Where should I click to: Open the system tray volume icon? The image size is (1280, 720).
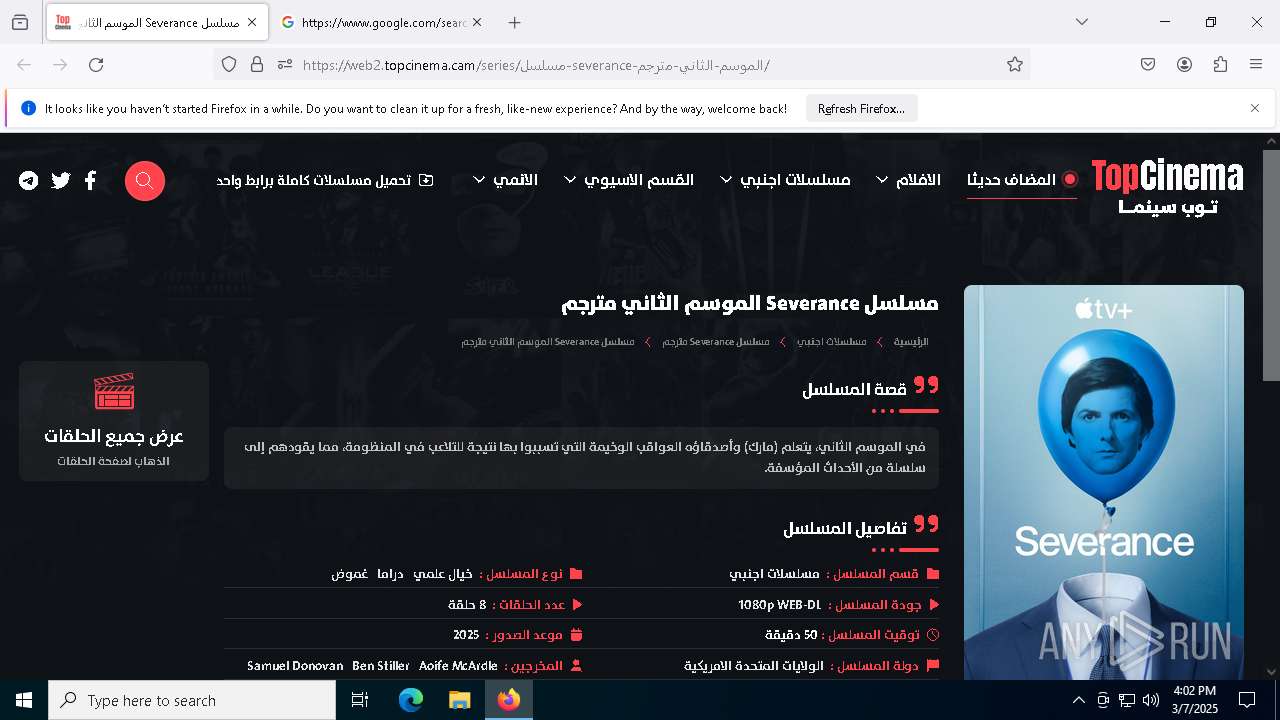(1151, 701)
